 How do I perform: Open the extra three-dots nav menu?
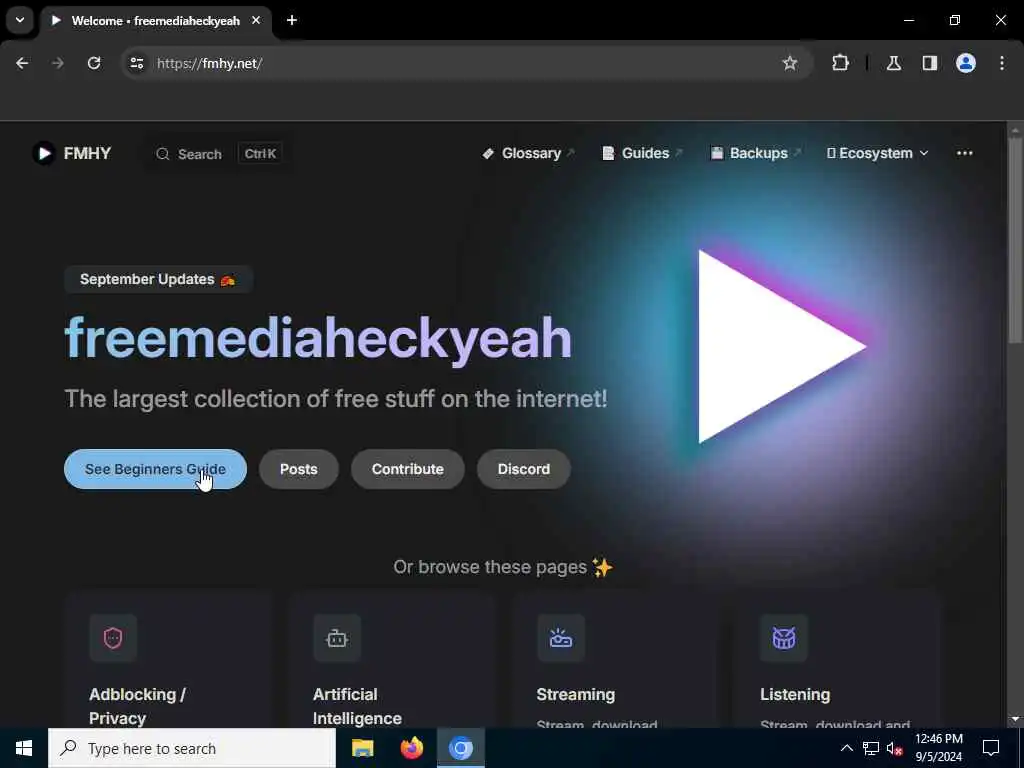(x=965, y=153)
